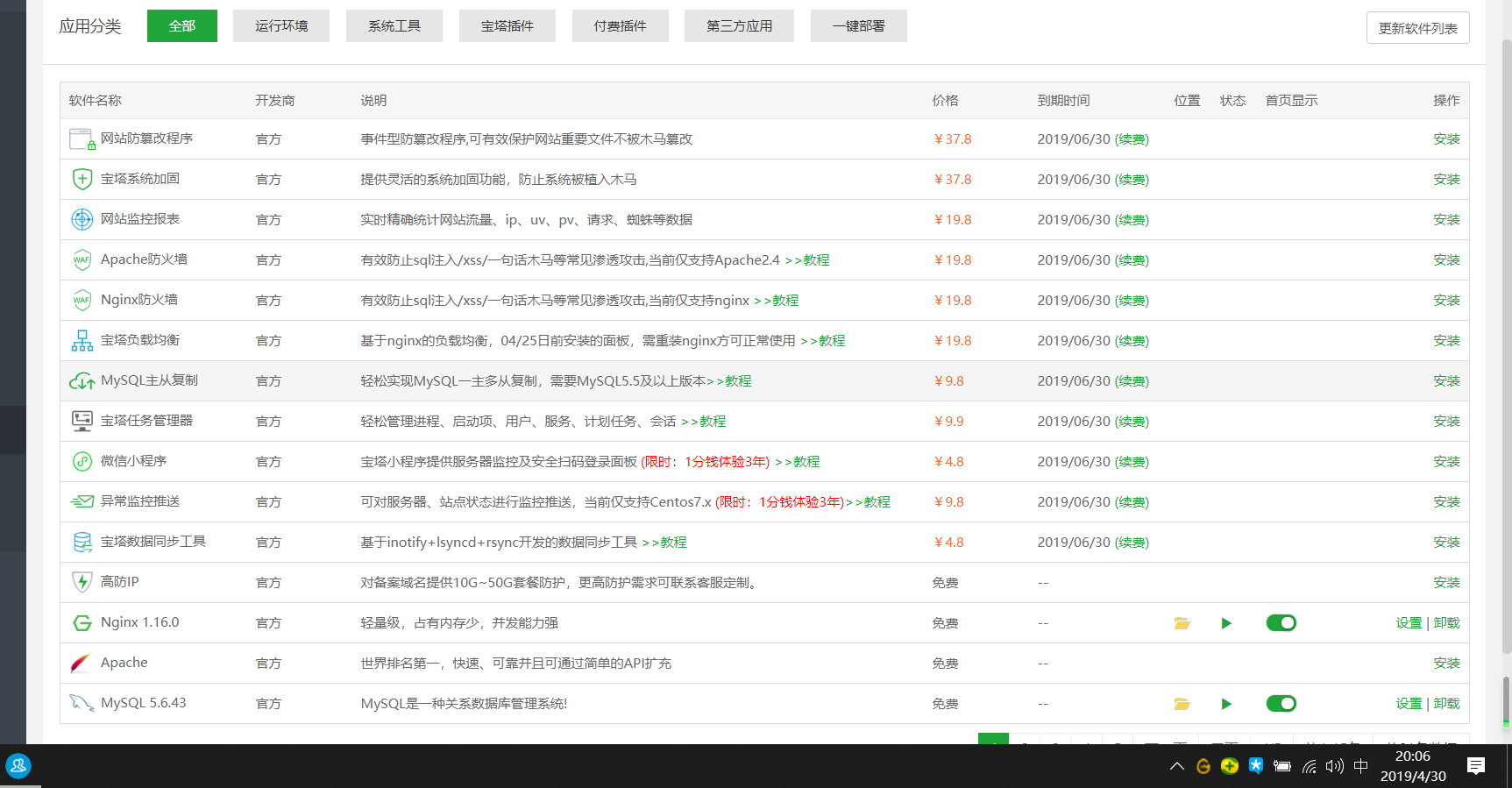Viewport: 1512px width, 788px height.
Task: Click the 中 input method indicator
Action: click(1360, 766)
